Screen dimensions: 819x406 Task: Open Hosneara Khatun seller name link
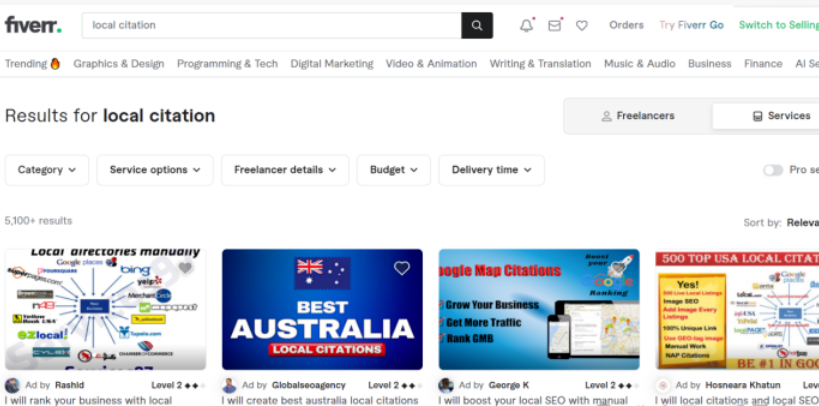[743, 386]
